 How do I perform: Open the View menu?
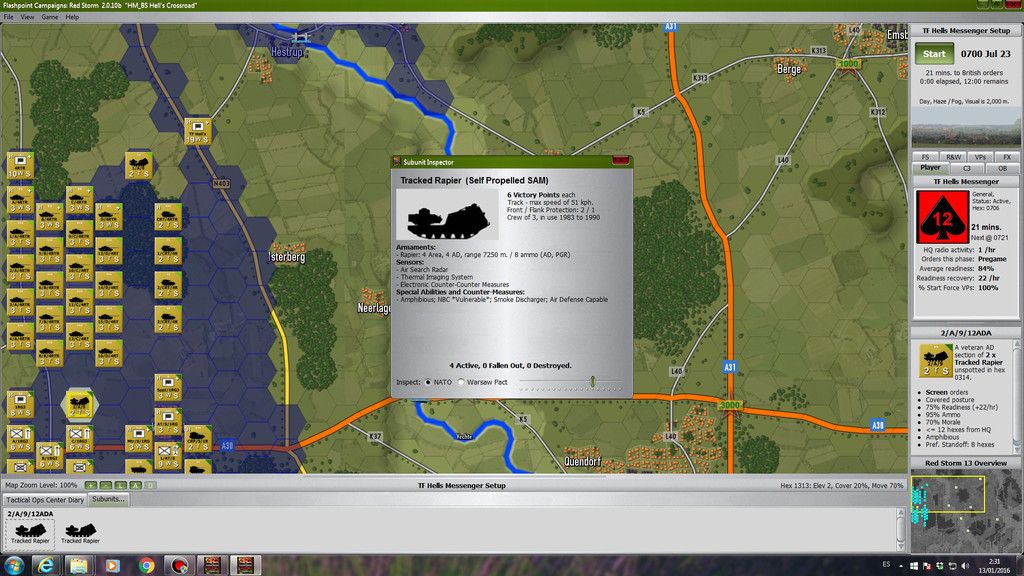(x=27, y=17)
